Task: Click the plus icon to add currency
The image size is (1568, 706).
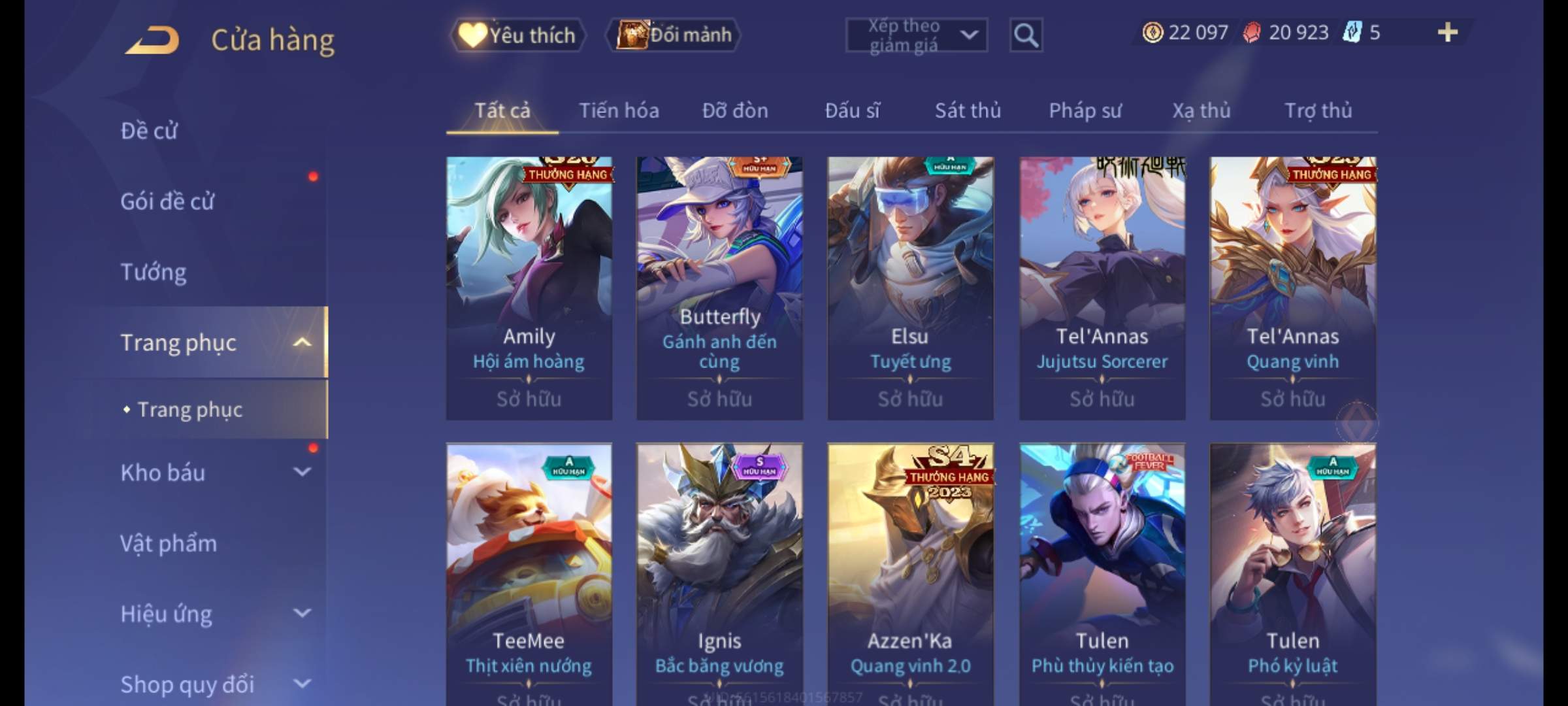Action: 1448,32
